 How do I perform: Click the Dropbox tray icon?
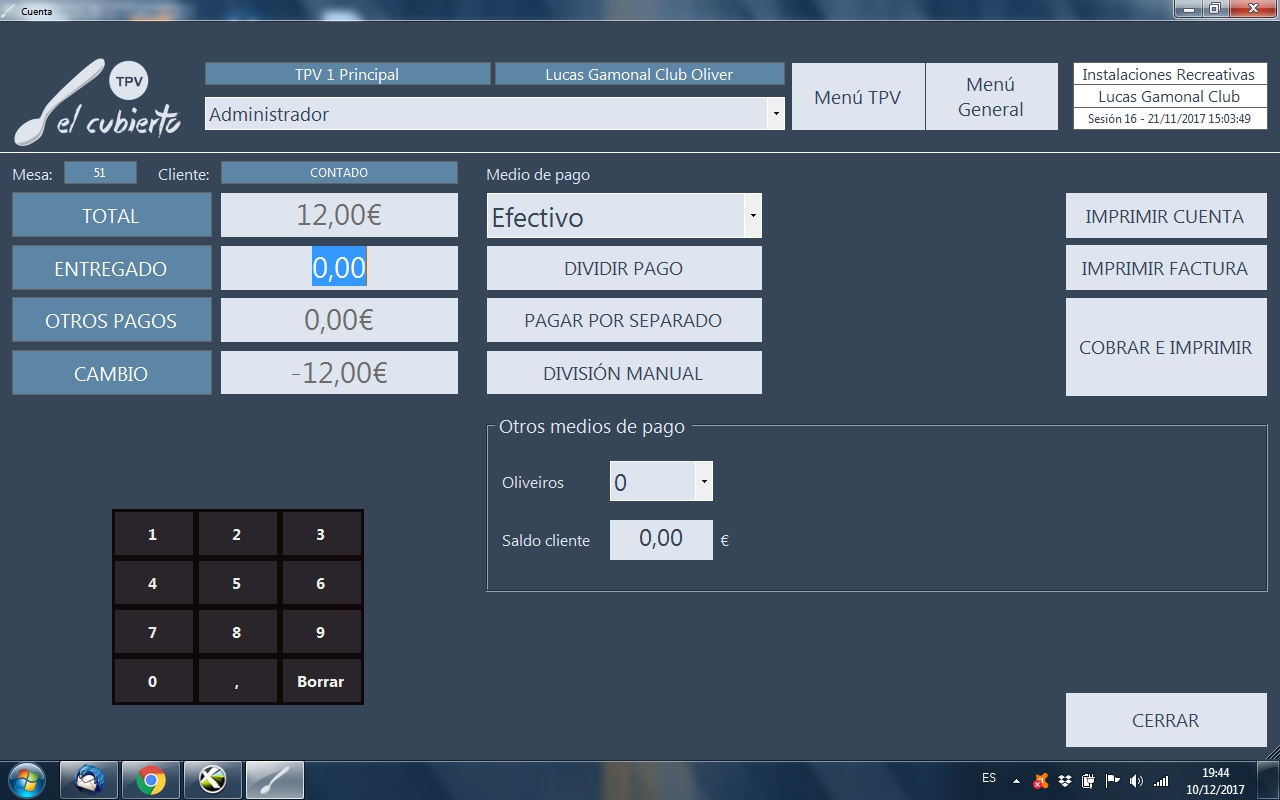tap(1066, 780)
